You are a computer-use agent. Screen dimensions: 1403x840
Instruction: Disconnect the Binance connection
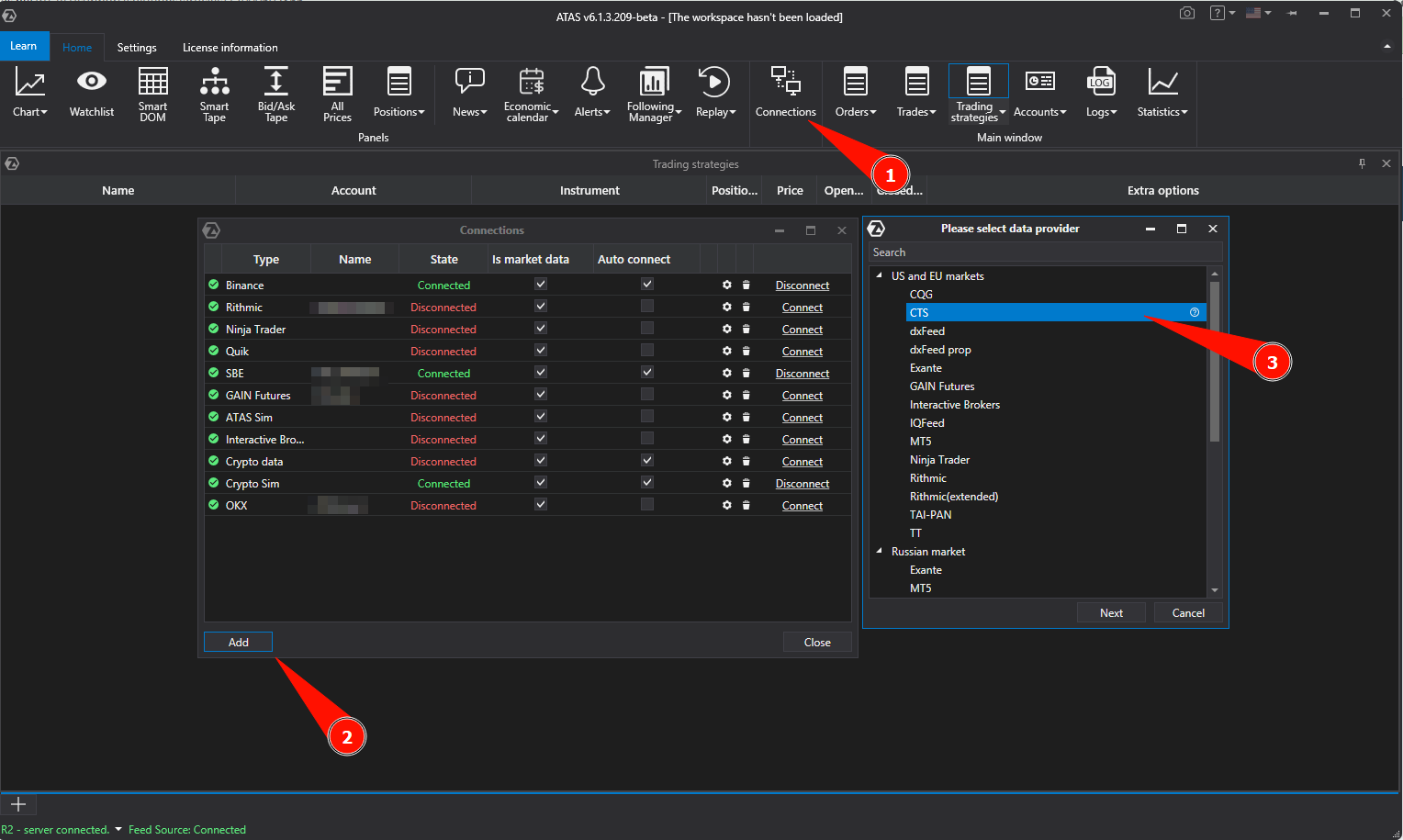[x=803, y=286]
